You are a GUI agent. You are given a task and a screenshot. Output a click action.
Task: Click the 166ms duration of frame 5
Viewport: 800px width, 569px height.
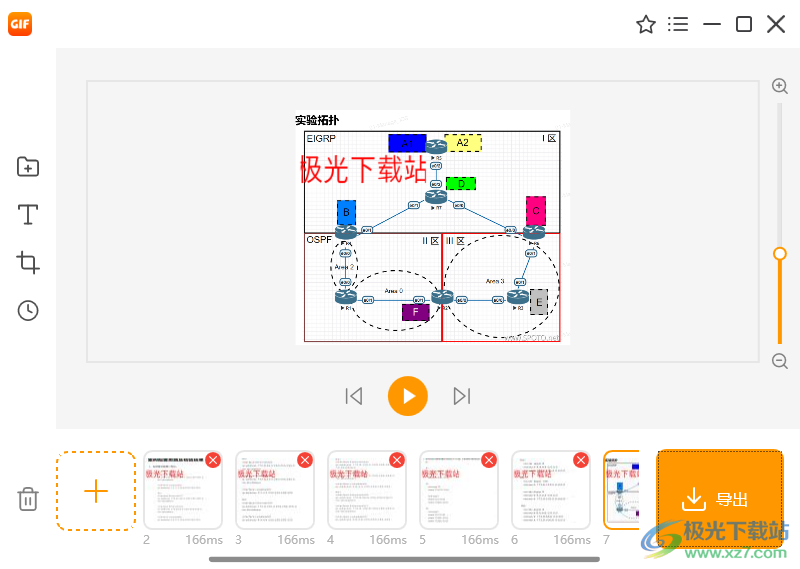pos(480,540)
